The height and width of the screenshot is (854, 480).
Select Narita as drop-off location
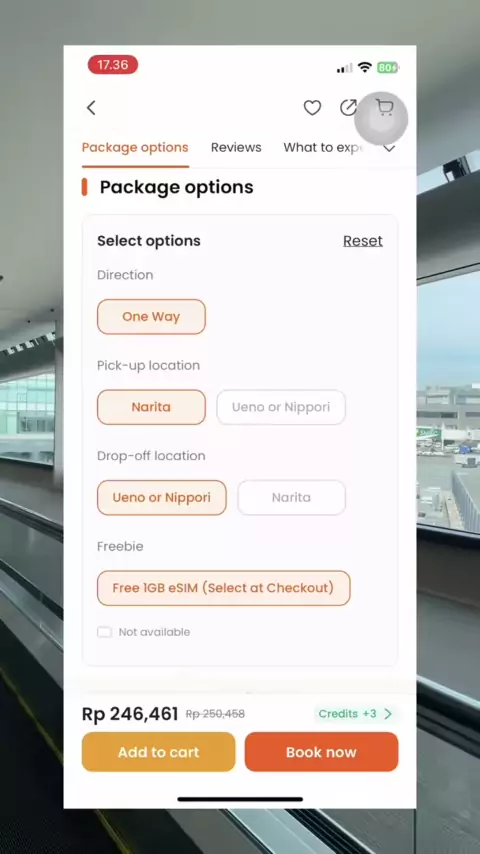click(x=291, y=497)
